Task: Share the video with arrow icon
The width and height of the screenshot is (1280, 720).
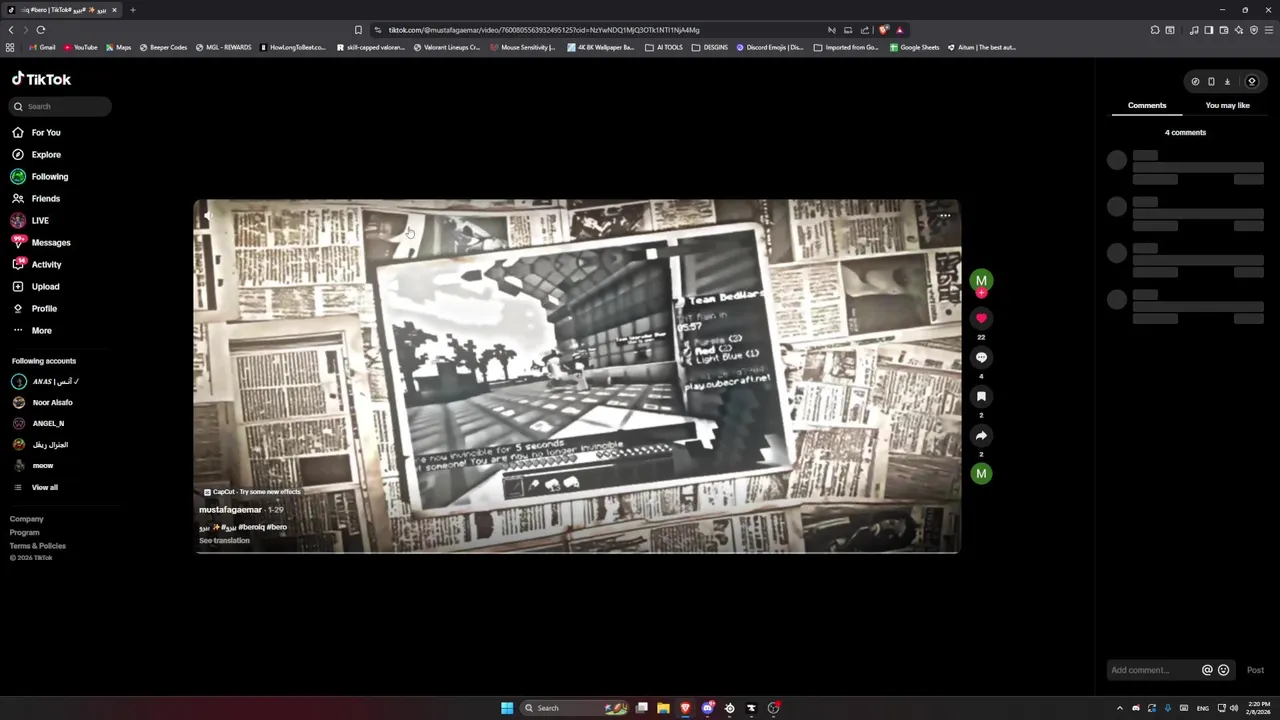Action: tap(981, 435)
